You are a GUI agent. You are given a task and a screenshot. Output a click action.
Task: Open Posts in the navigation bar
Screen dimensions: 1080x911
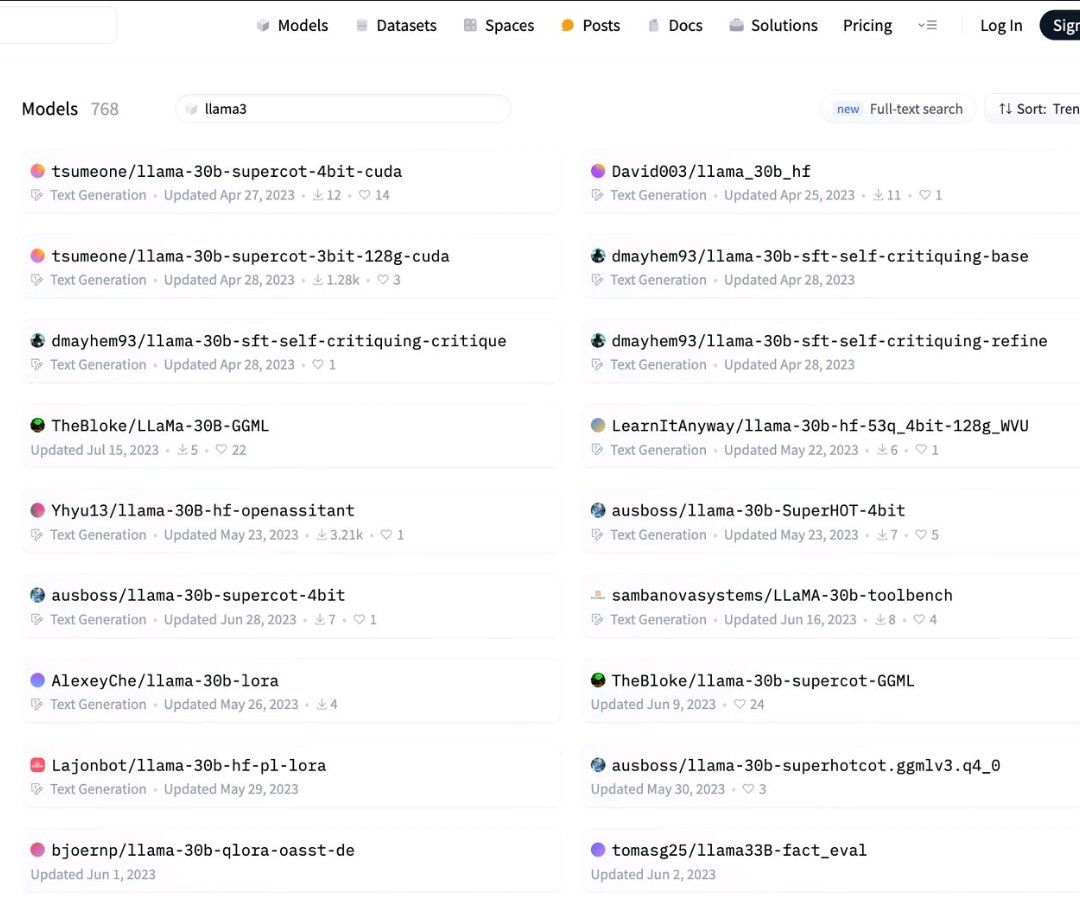(590, 25)
